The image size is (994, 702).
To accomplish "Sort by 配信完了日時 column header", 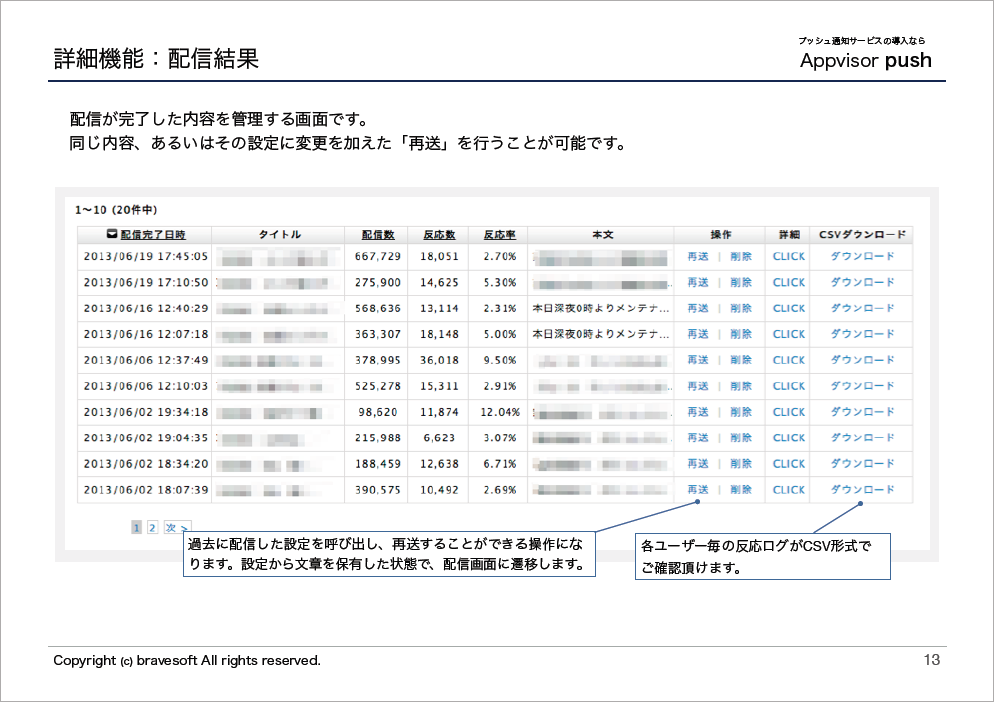I will [153, 235].
